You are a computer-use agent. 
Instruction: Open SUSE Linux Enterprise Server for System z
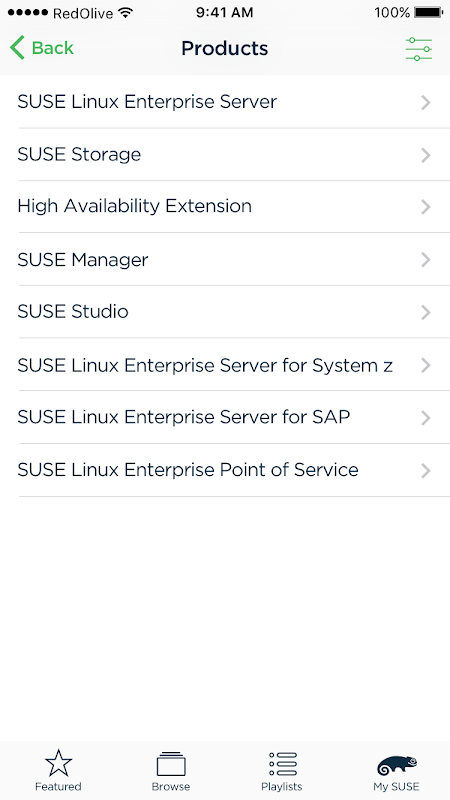click(225, 365)
